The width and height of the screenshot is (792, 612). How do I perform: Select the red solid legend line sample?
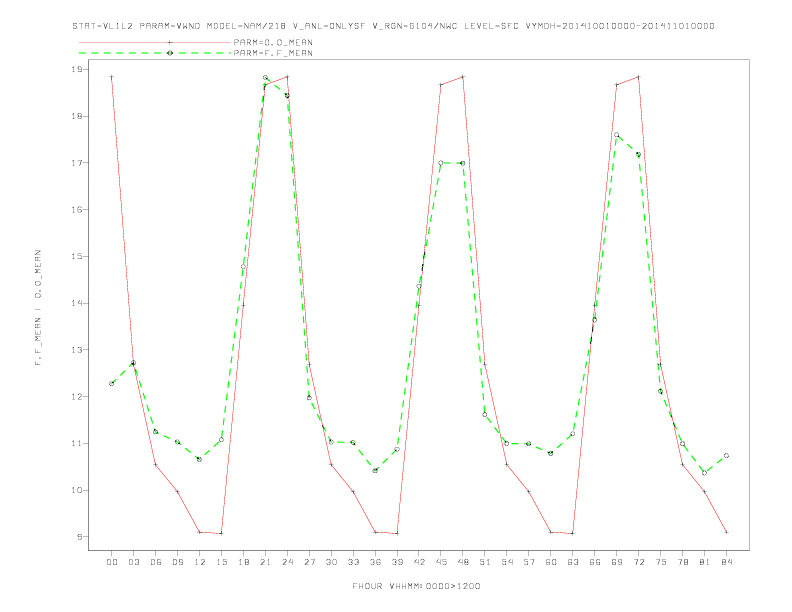coord(155,42)
